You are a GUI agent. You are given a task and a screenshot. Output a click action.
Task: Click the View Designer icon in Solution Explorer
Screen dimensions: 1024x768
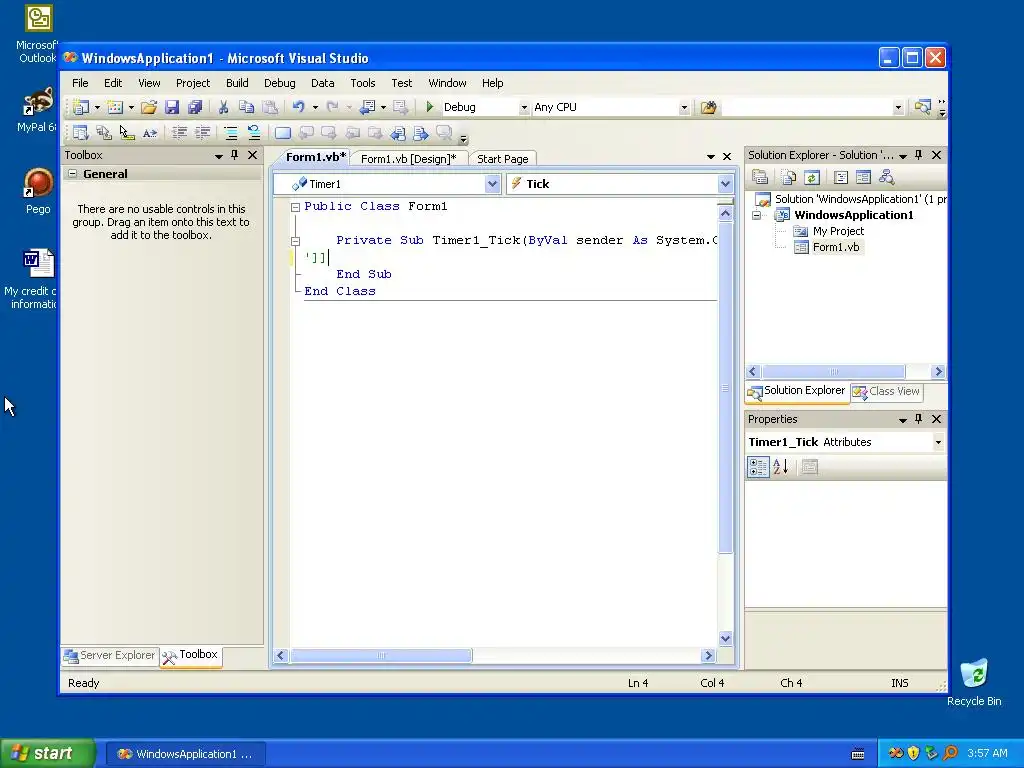(863, 177)
